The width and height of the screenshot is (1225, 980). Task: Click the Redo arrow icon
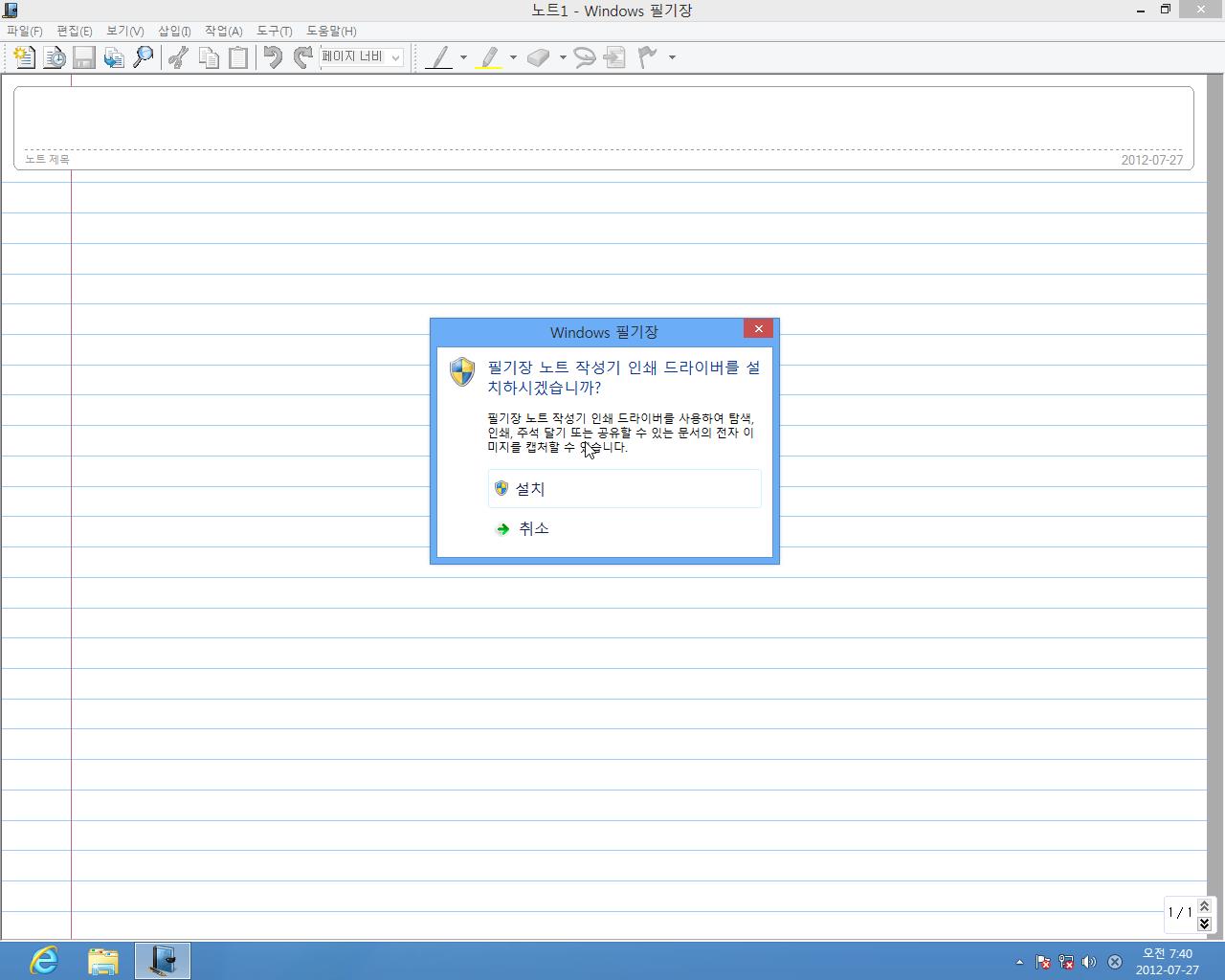[302, 57]
